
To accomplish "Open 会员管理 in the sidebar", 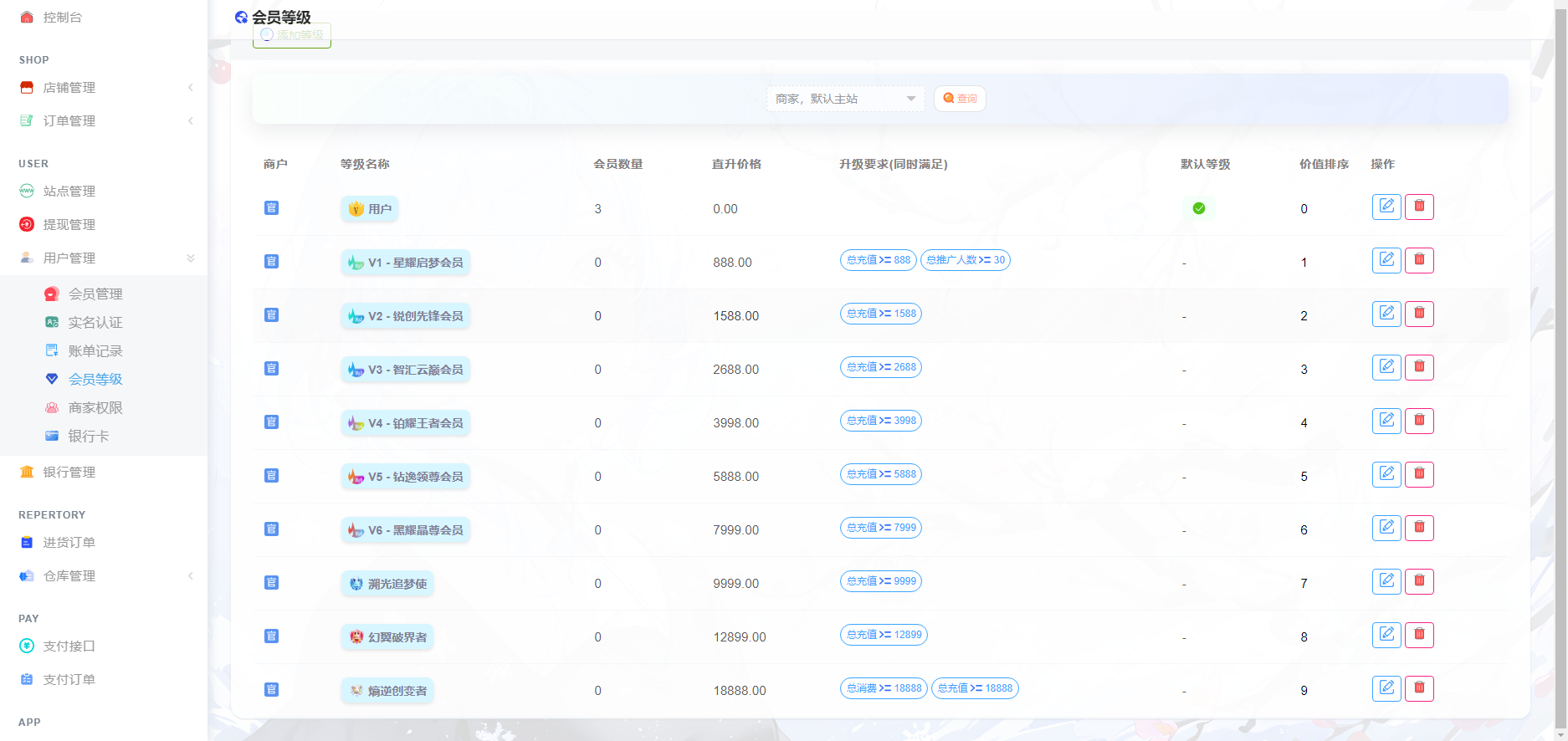I will [95, 294].
